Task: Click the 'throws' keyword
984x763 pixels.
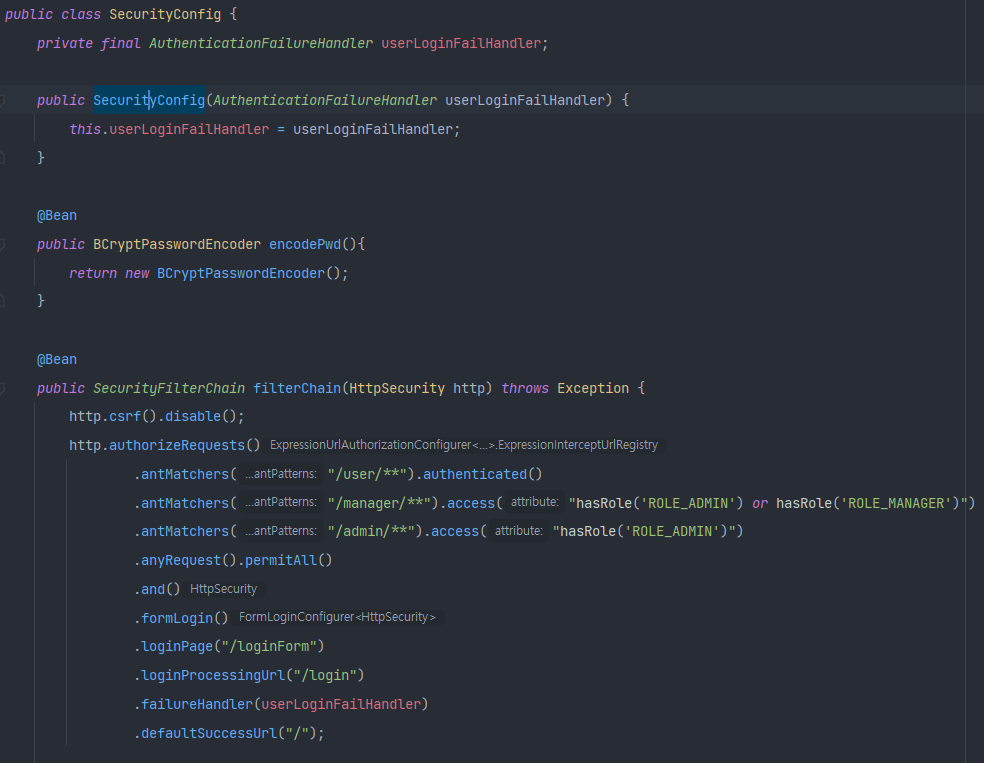Action: point(525,388)
